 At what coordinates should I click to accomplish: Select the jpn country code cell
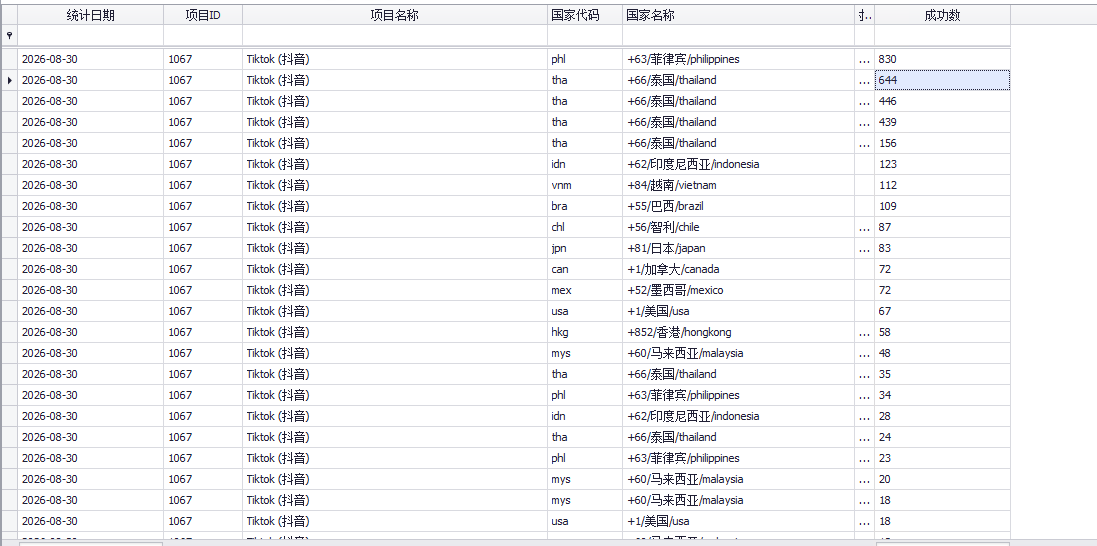coord(586,248)
